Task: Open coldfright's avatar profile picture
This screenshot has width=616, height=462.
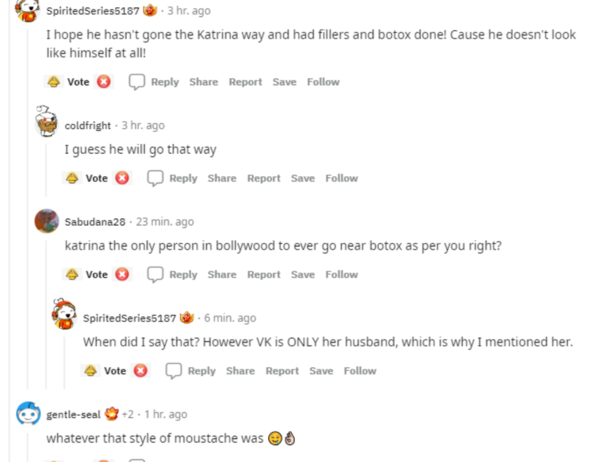Action: (46, 123)
